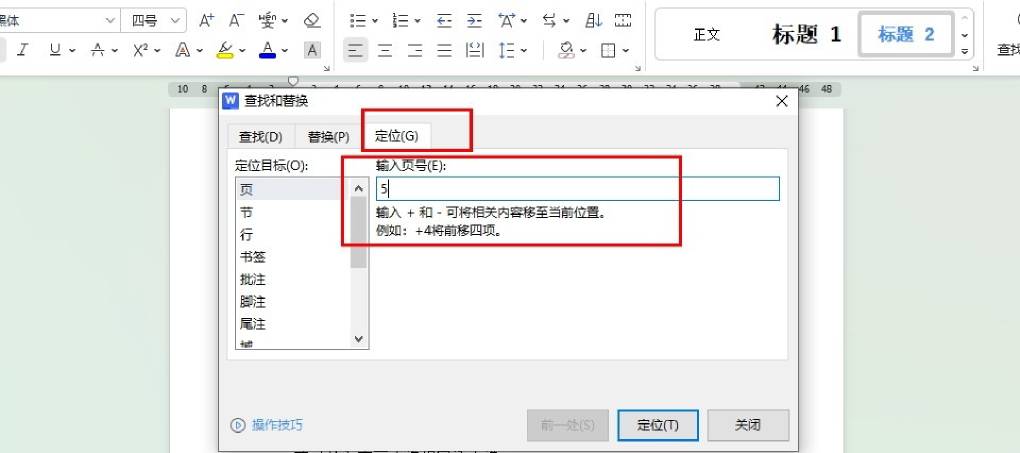Apply strikethrough formatting
Image resolution: width=1020 pixels, height=453 pixels.
click(x=98, y=49)
